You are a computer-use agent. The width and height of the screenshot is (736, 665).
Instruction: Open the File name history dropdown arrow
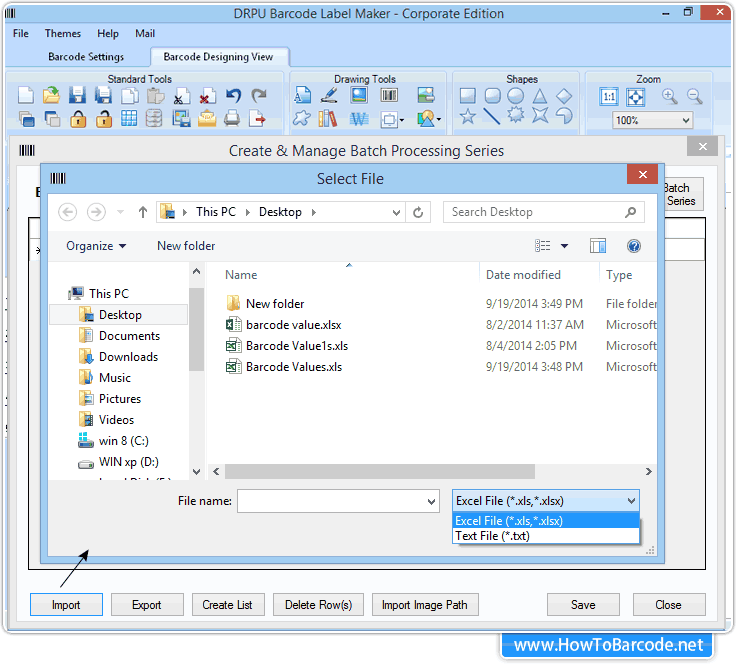(x=431, y=501)
